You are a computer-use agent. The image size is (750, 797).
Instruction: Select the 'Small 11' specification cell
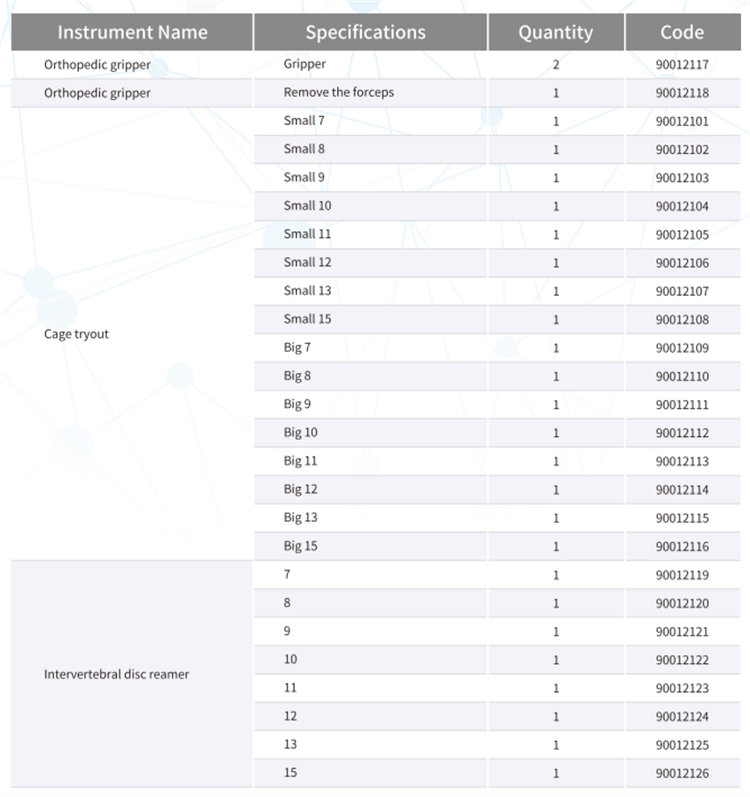[307, 234]
